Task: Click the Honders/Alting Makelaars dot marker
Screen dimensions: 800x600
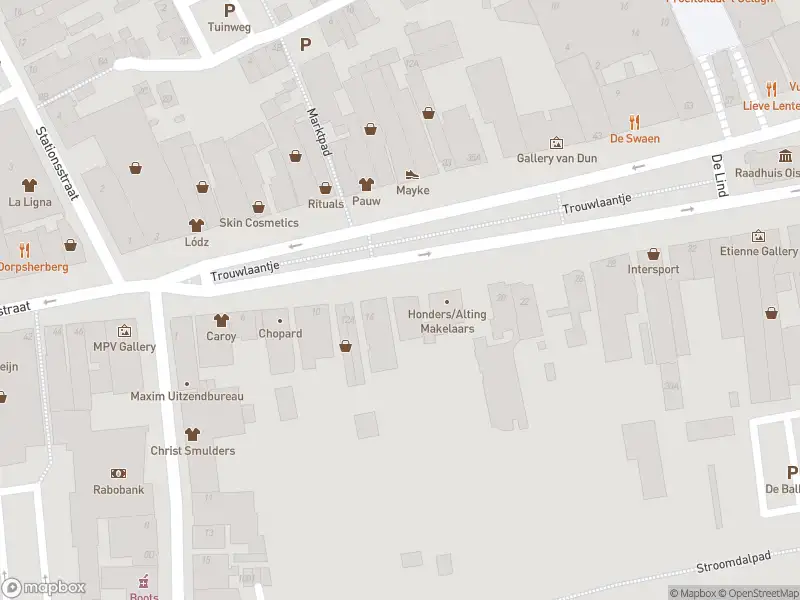Action: click(447, 302)
